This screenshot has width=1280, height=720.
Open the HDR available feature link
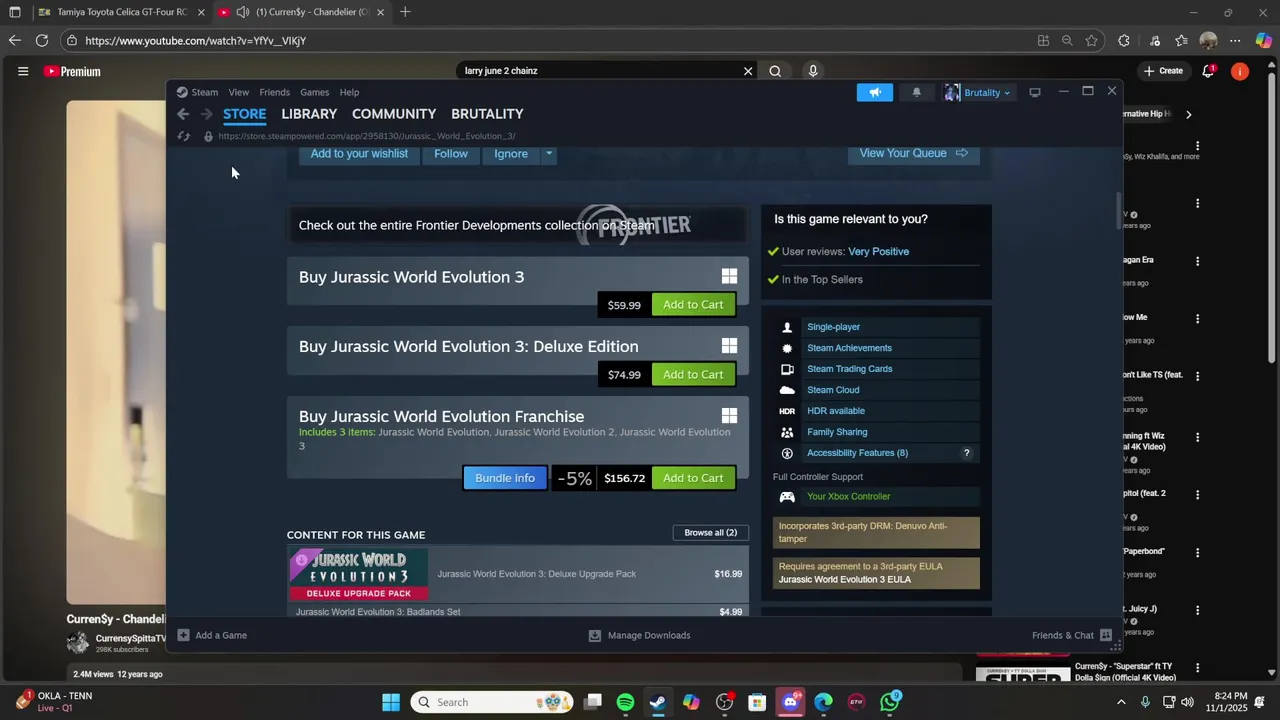coord(836,411)
